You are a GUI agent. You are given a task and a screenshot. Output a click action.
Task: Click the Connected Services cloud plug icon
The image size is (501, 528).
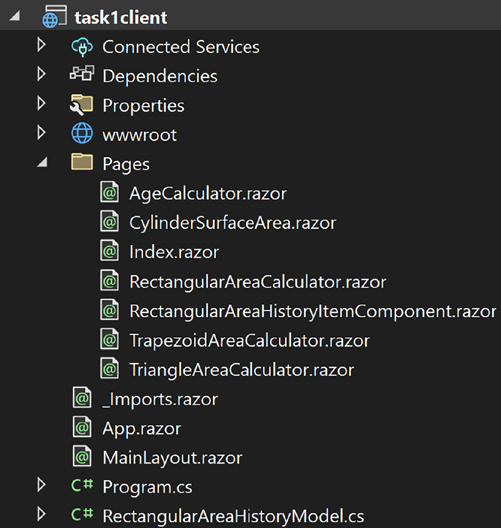(x=82, y=46)
